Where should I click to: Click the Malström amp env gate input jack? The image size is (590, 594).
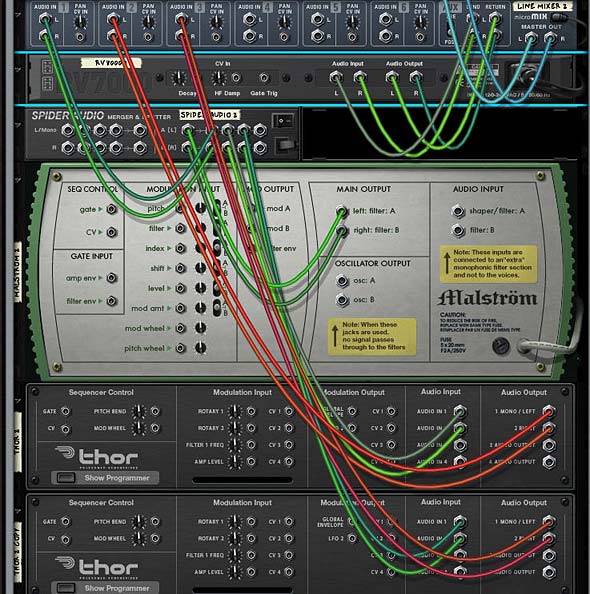(111, 278)
